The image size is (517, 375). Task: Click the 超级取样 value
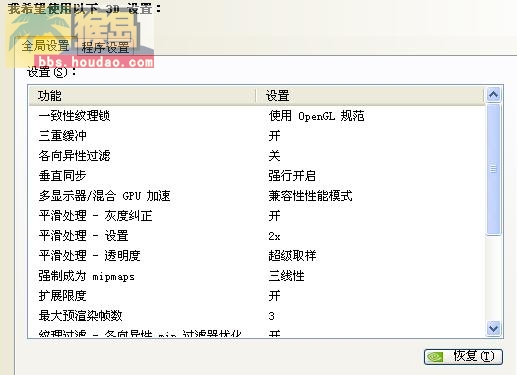click(x=292, y=256)
